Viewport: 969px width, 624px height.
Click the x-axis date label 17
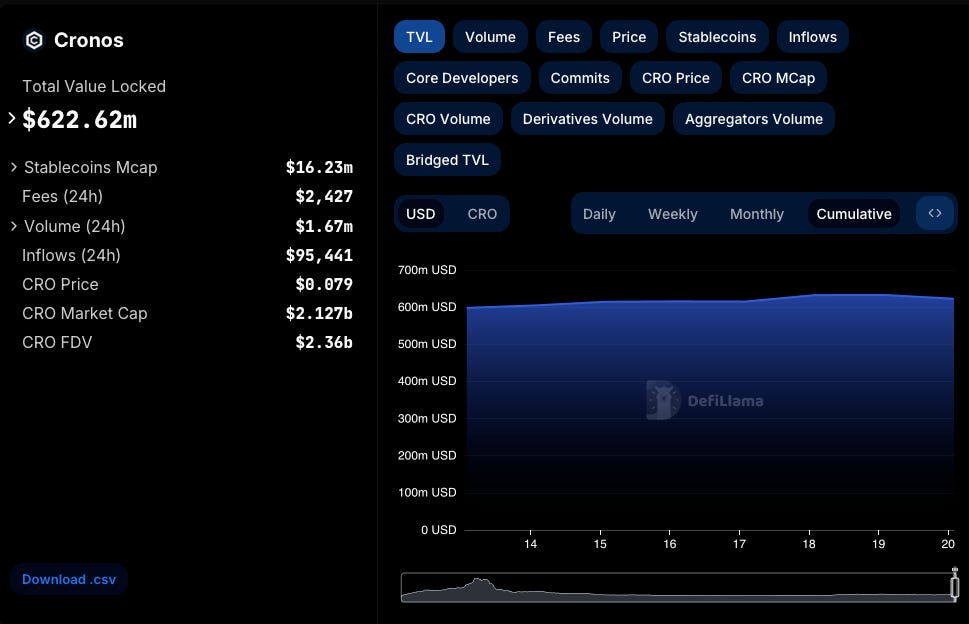[x=739, y=544]
